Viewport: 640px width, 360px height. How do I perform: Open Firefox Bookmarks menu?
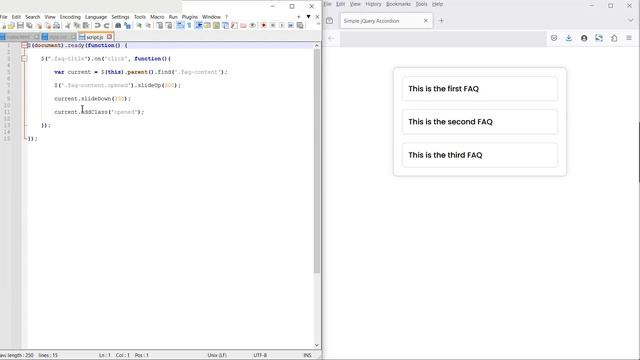tap(398, 4)
